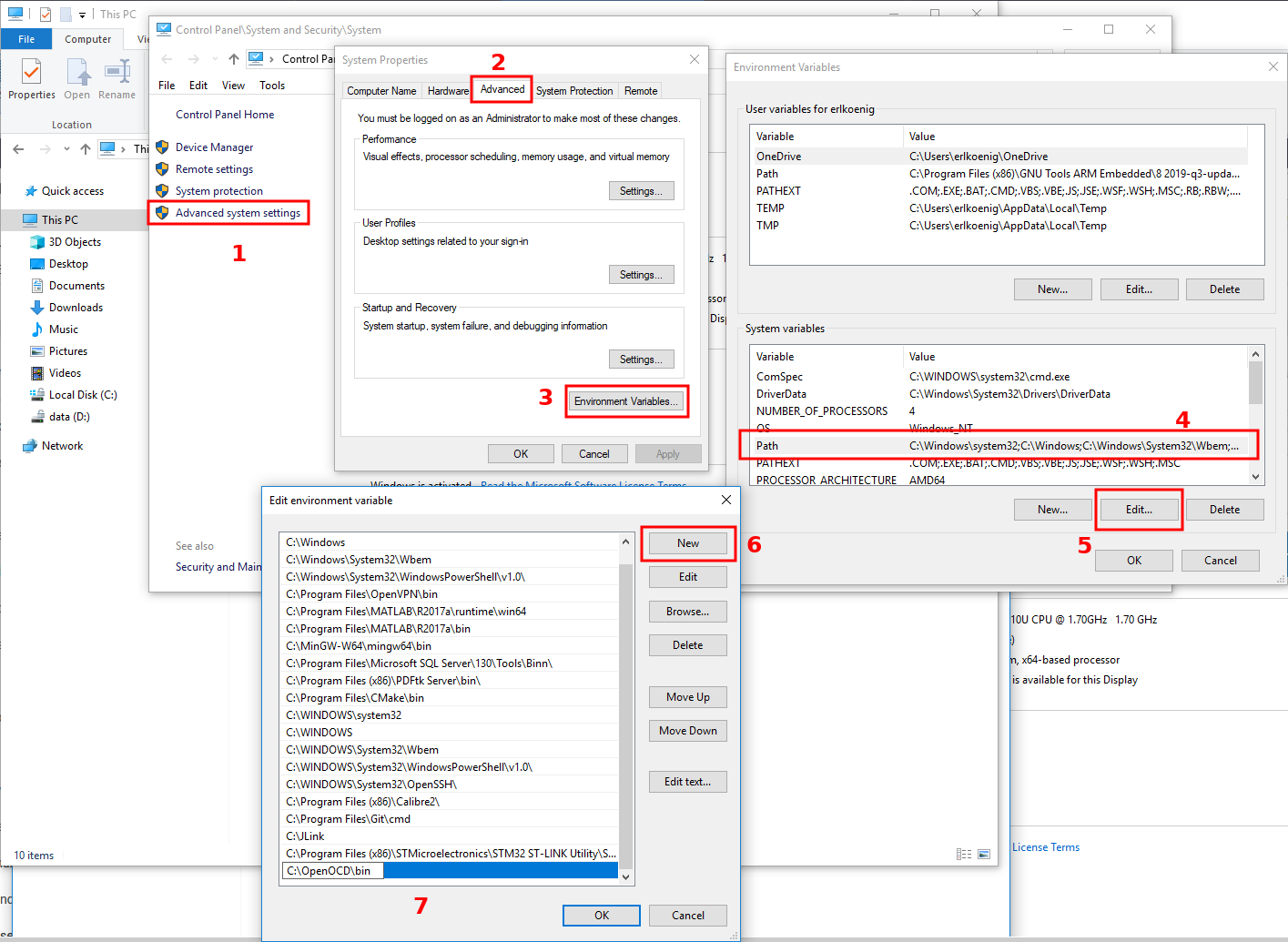Click OK in Edit environment variable dialog
1288x942 pixels.
602,916
